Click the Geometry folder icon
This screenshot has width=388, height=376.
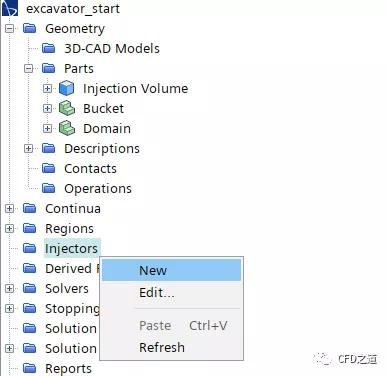(30, 29)
